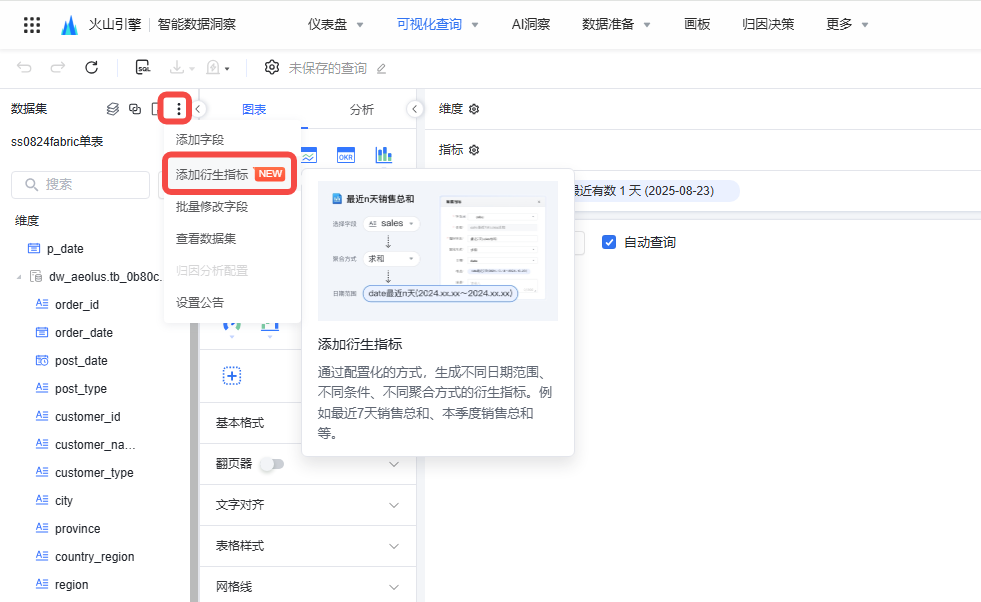
Task: Select 添加字段 from the menu
Action: click(x=200, y=140)
